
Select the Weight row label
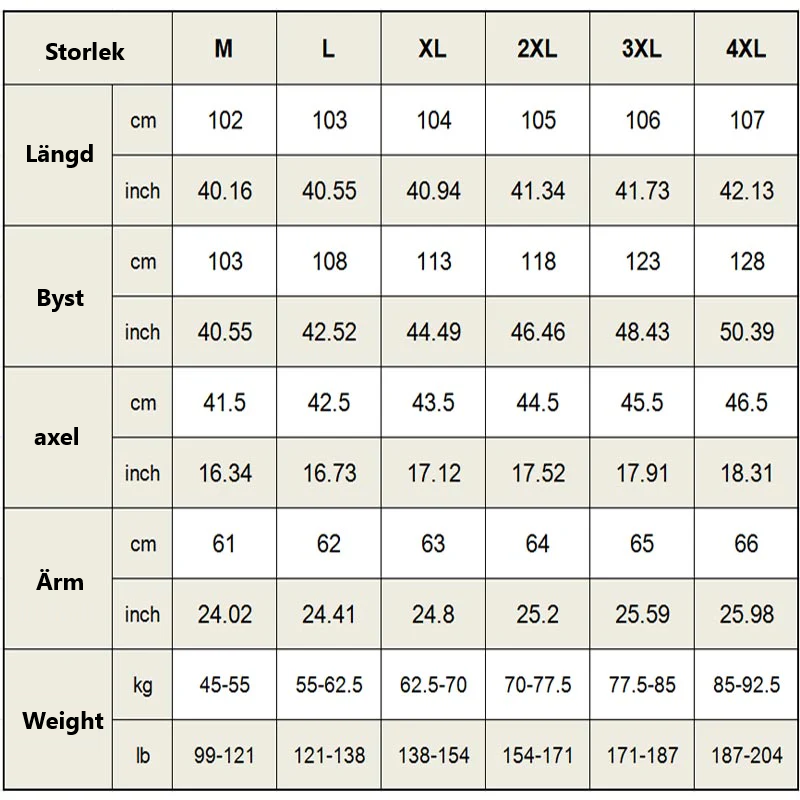tap(63, 720)
